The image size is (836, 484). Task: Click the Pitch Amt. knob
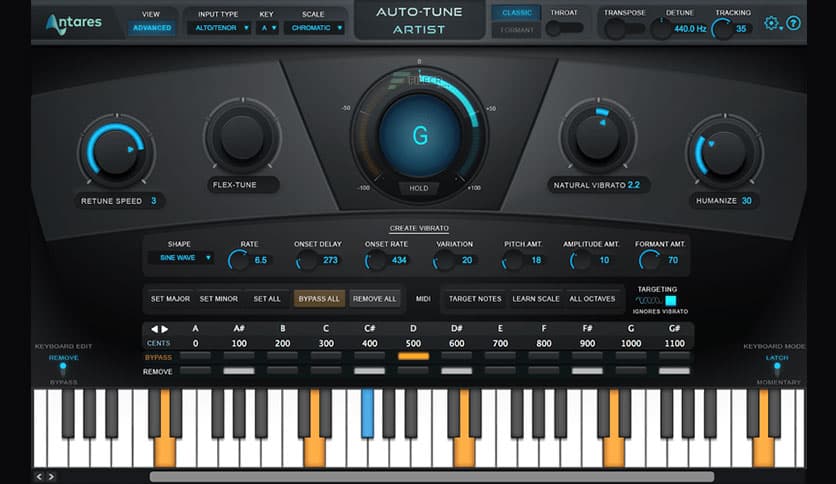pos(512,260)
